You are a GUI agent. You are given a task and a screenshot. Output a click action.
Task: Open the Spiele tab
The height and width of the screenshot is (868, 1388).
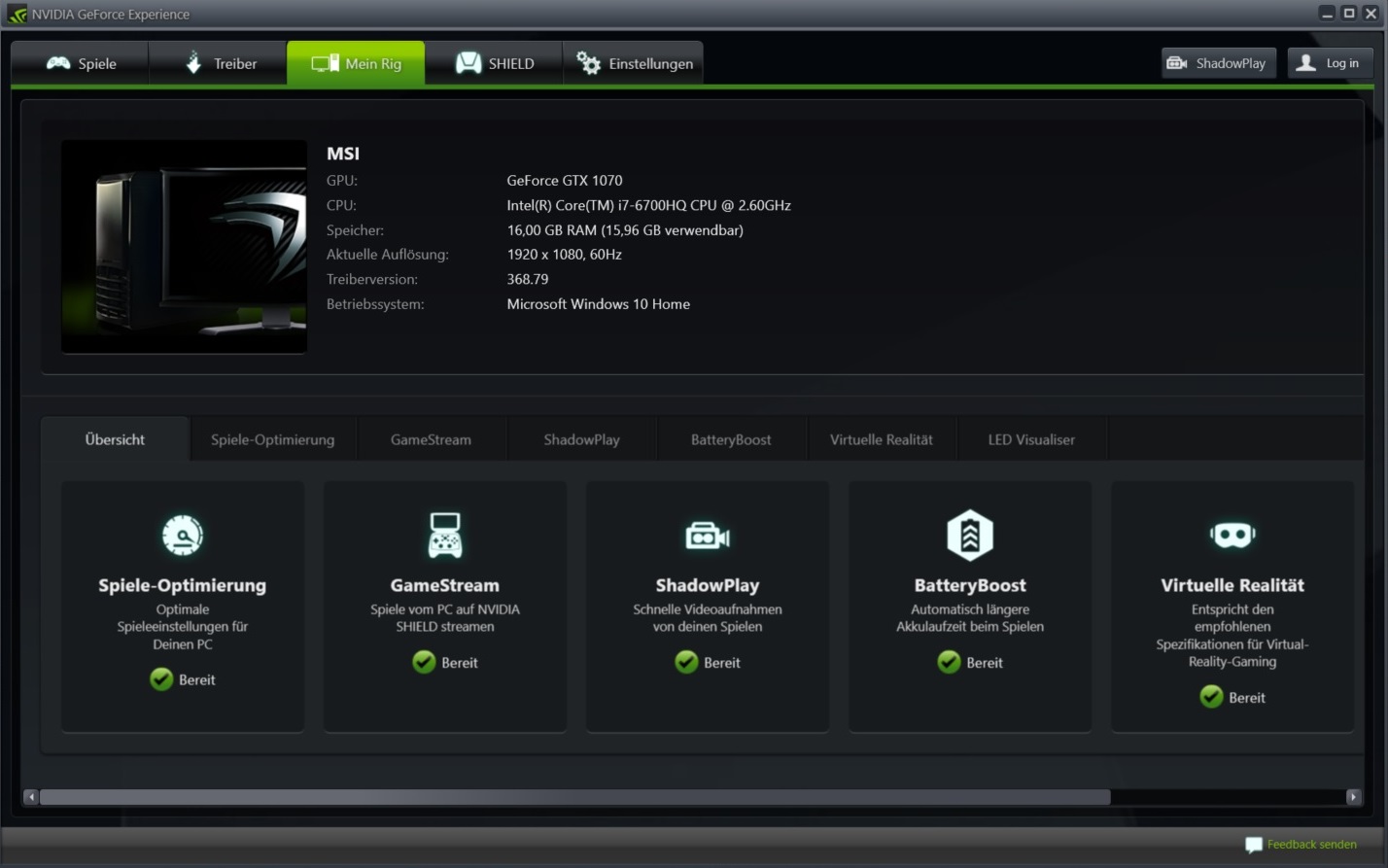[81, 63]
